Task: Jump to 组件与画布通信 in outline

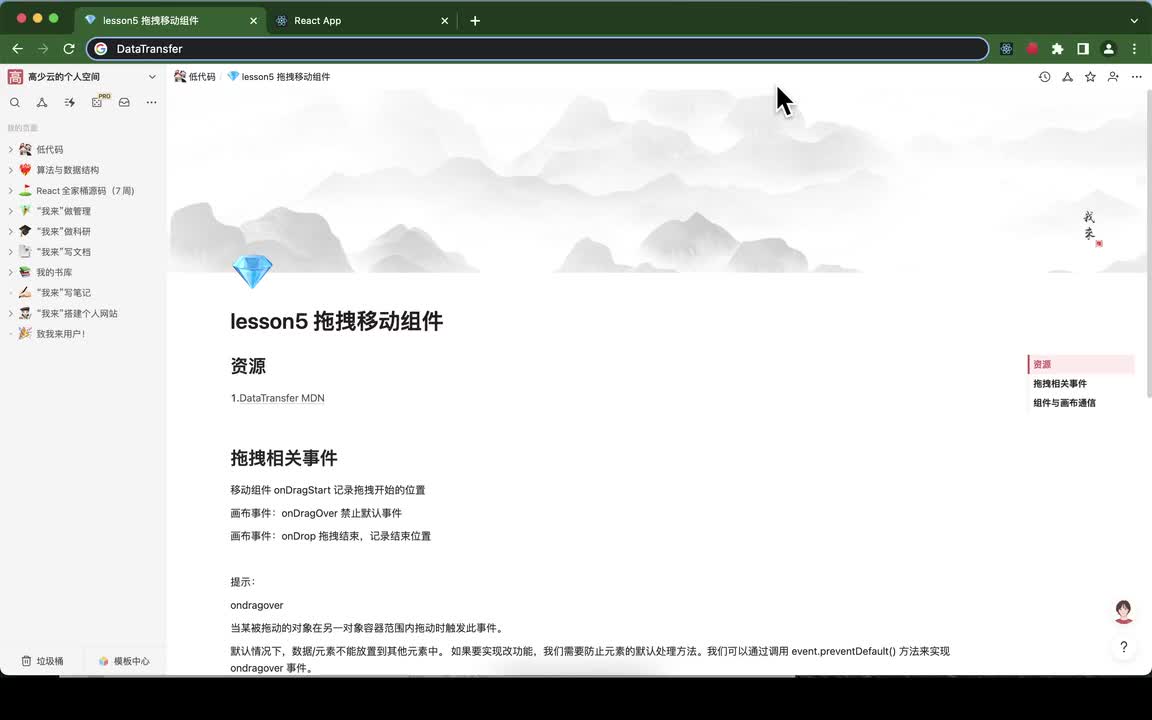Action: pyautogui.click(x=1064, y=403)
